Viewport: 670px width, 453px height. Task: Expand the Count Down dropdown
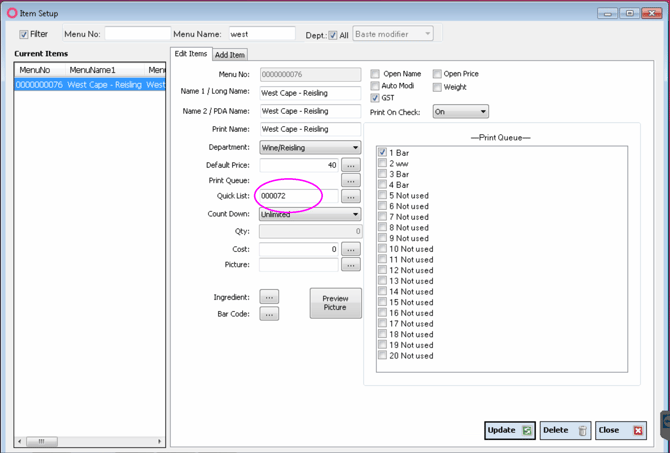[310, 215]
